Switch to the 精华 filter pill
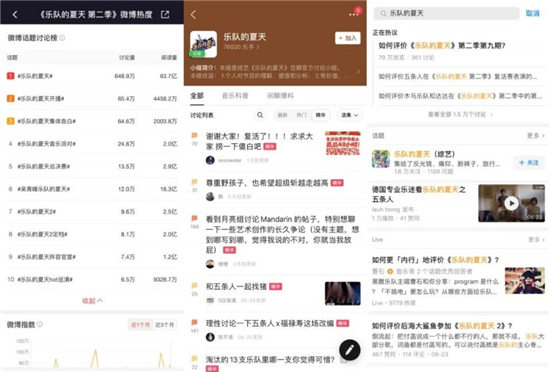Screen dimensions: 550x372 tap(320, 115)
